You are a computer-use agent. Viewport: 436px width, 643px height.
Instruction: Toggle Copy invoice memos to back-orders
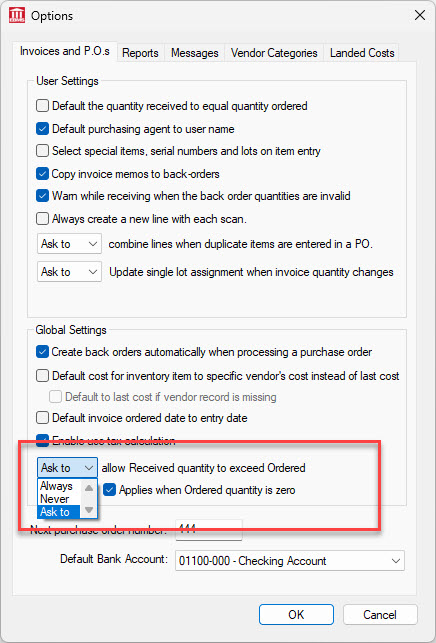43,173
